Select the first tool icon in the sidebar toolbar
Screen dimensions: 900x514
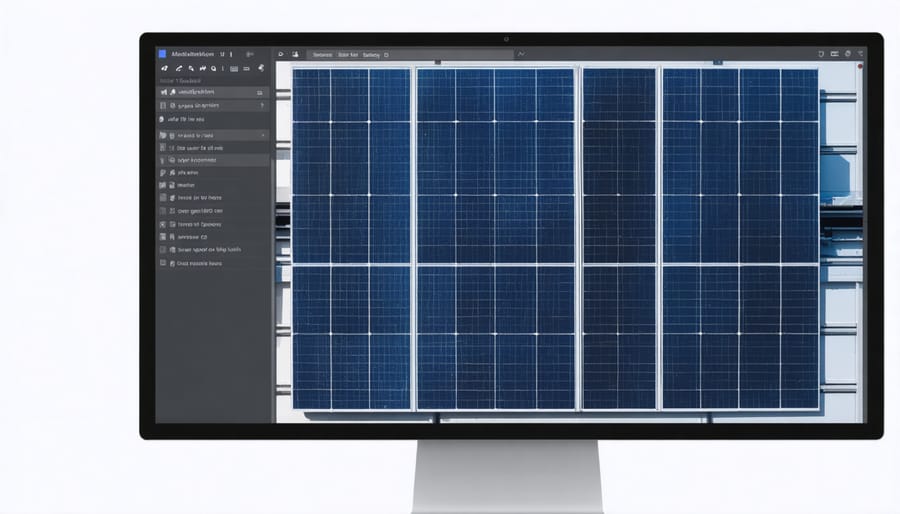(165, 68)
